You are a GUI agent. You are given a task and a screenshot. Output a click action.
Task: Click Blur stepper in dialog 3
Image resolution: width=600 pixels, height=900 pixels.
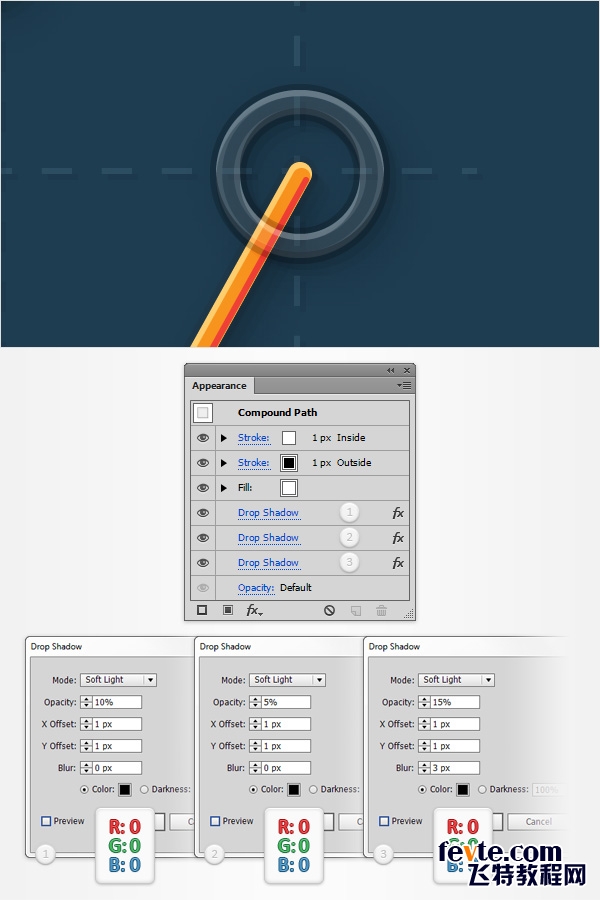click(x=424, y=767)
